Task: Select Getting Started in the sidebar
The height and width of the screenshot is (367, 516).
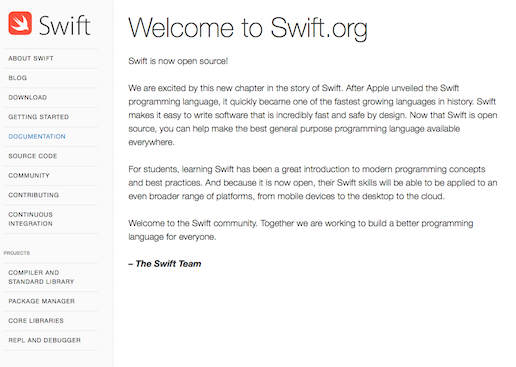Action: [x=38, y=117]
